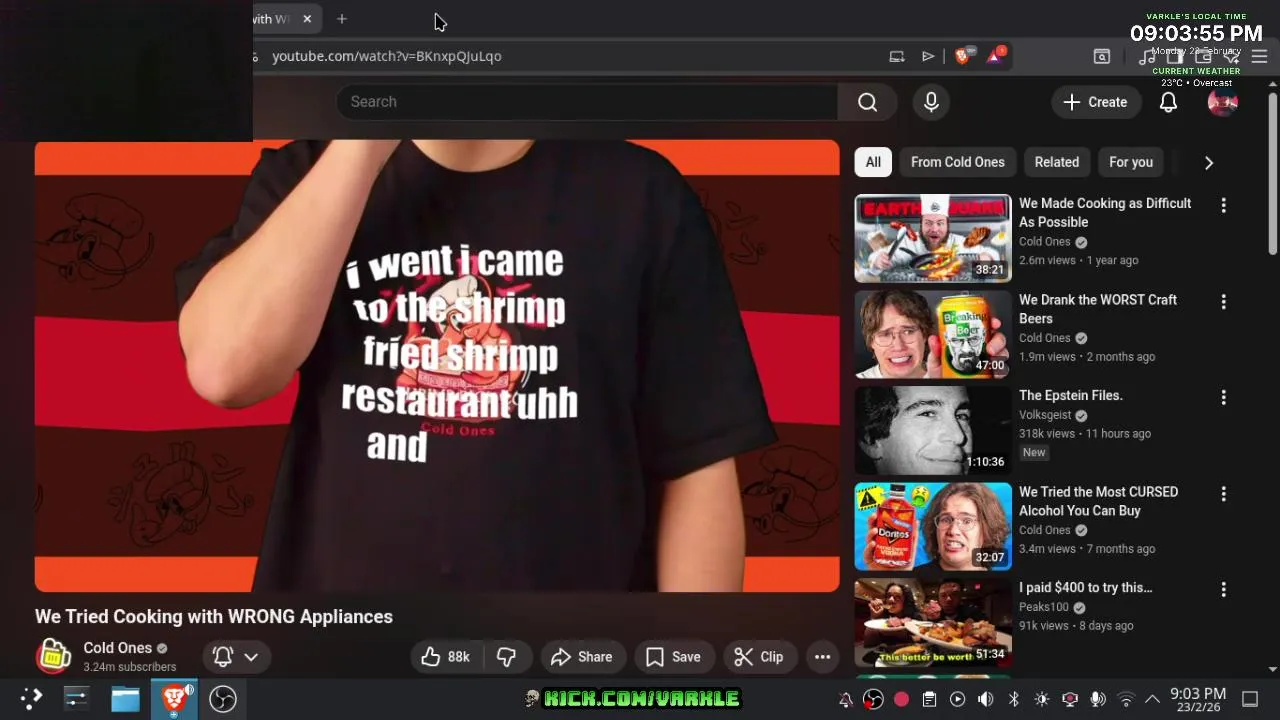Screen dimensions: 1280x720
Task: Open System Settings icon in taskbar
Action: [77, 698]
